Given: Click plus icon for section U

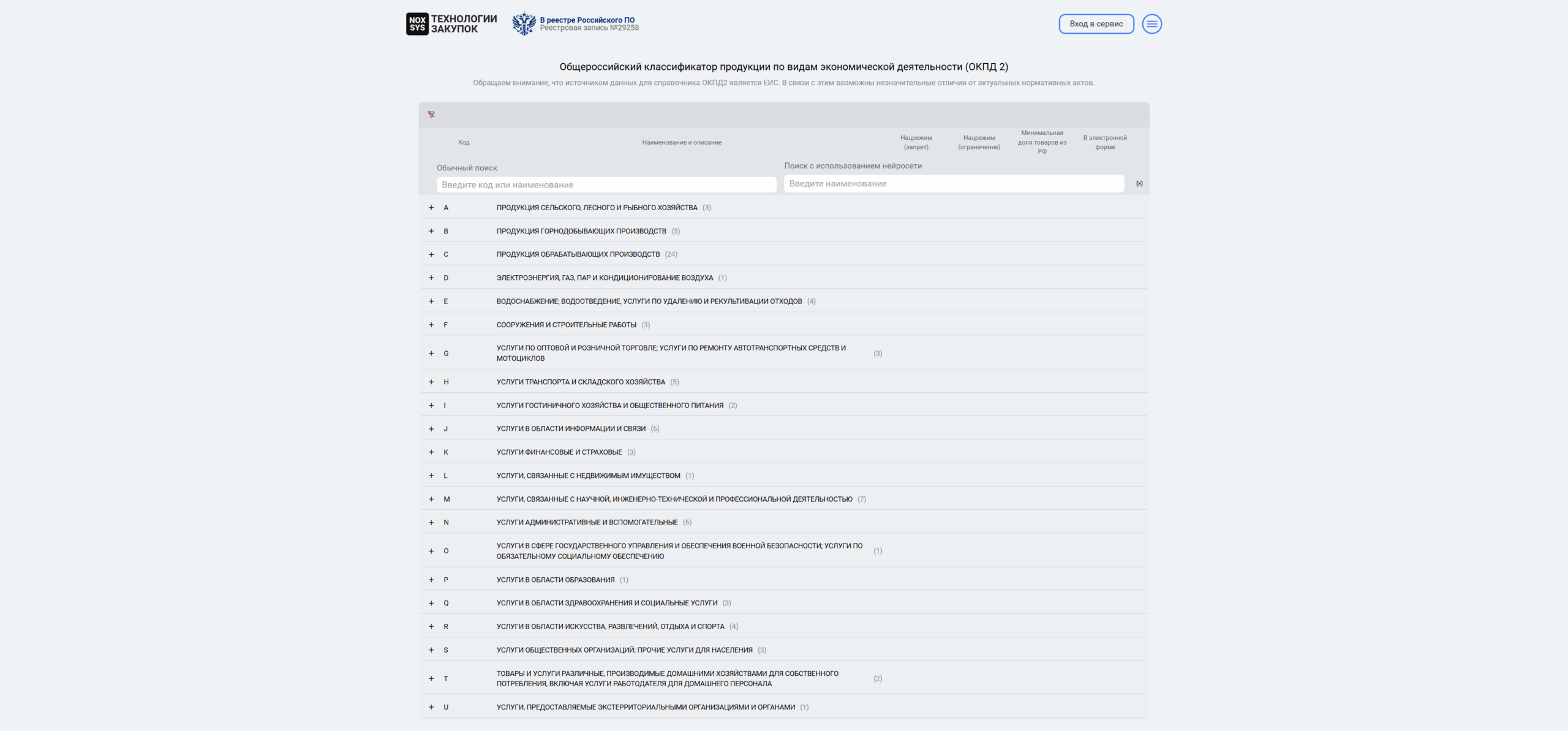Looking at the screenshot, I should pos(431,707).
